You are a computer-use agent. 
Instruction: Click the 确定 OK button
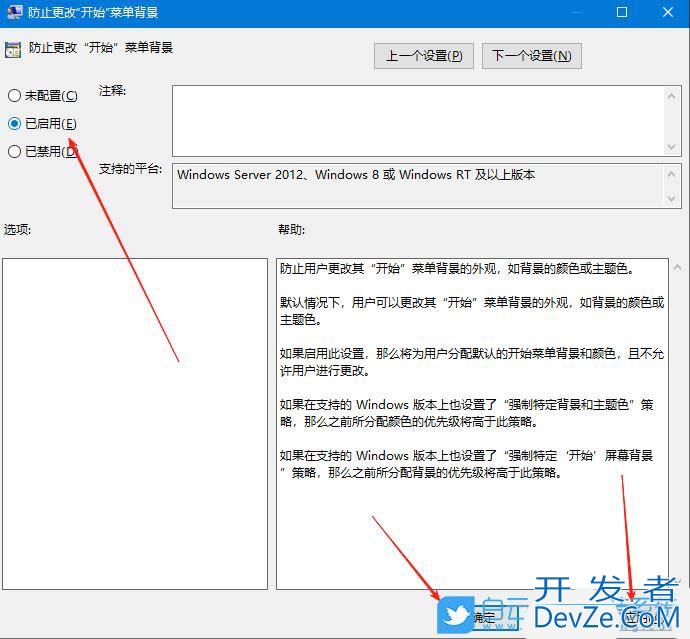pos(484,618)
